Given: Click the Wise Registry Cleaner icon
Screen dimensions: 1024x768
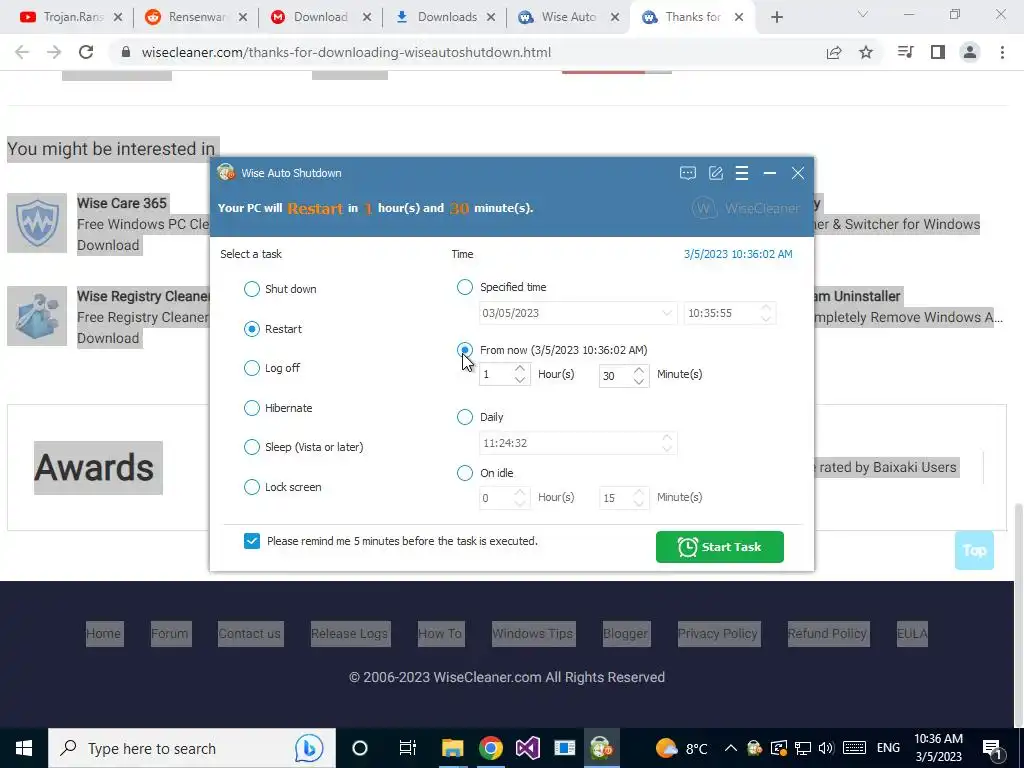Looking at the screenshot, I should coord(37,316).
